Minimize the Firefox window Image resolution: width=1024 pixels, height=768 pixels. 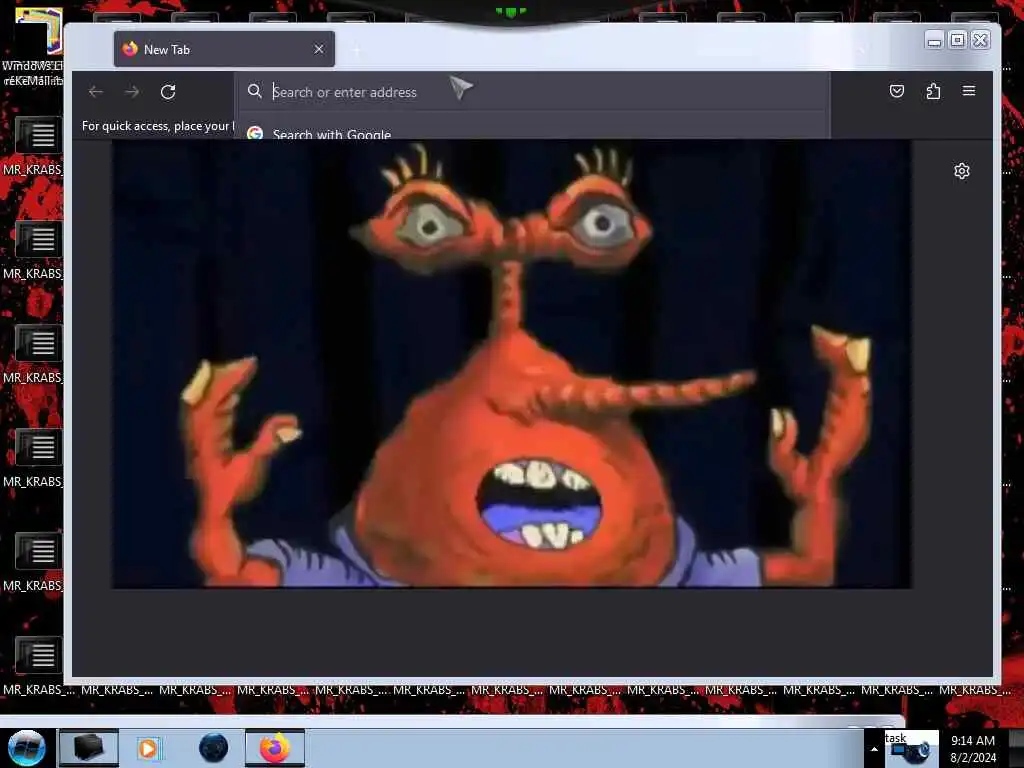[x=935, y=40]
